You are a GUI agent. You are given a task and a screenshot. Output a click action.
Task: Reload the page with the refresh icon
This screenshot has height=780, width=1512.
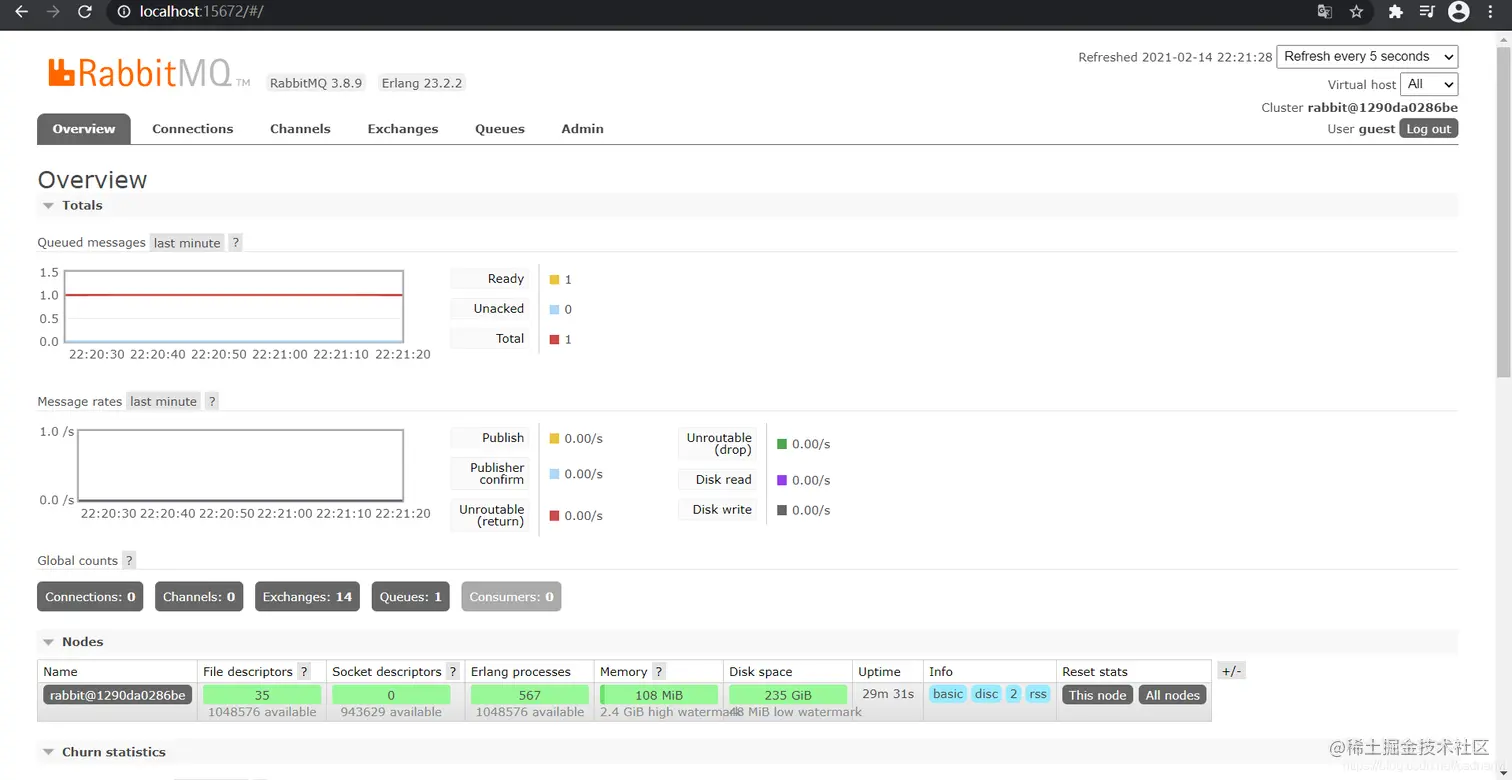[85, 12]
